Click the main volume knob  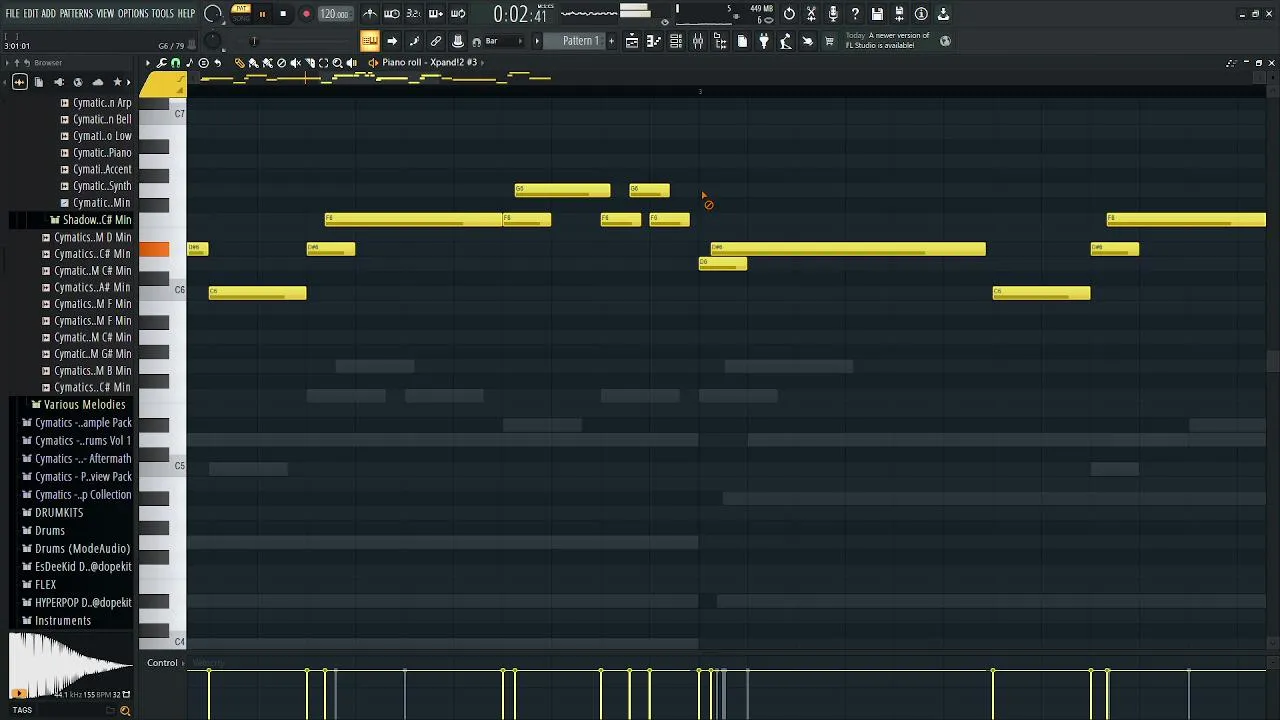pos(213,14)
